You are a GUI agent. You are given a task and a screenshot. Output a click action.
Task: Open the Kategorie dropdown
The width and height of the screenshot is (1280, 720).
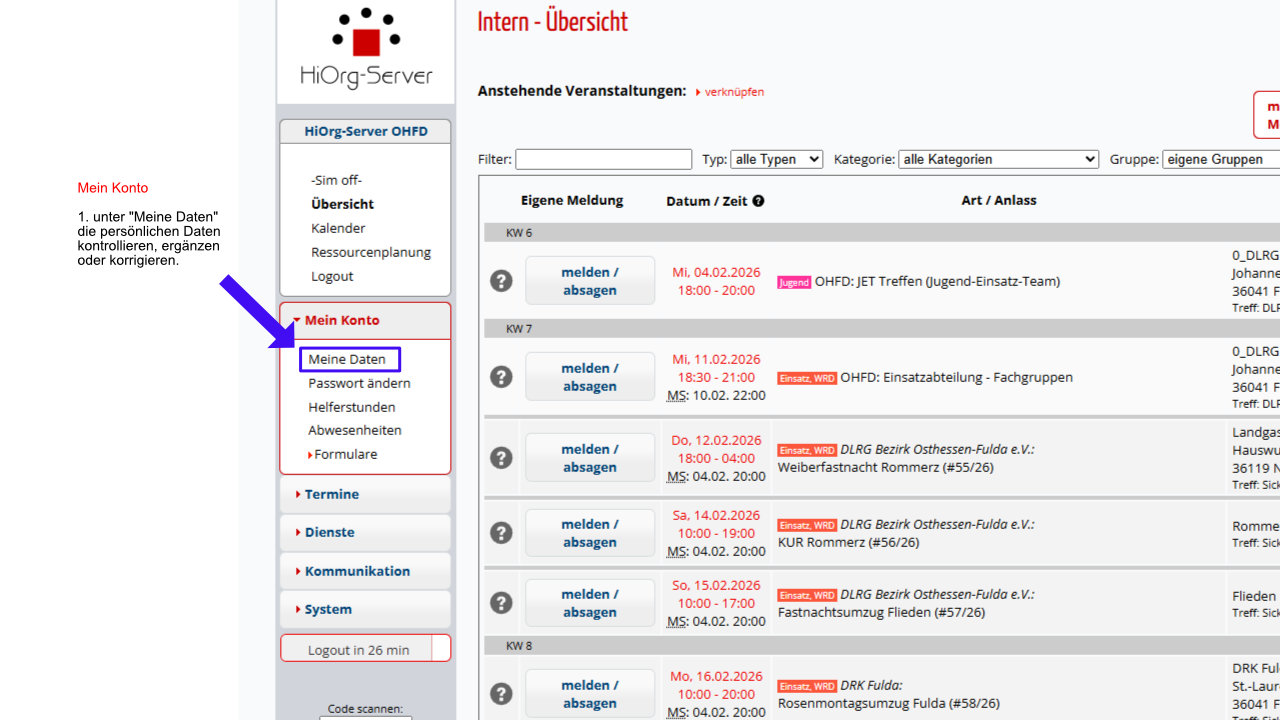(x=998, y=159)
